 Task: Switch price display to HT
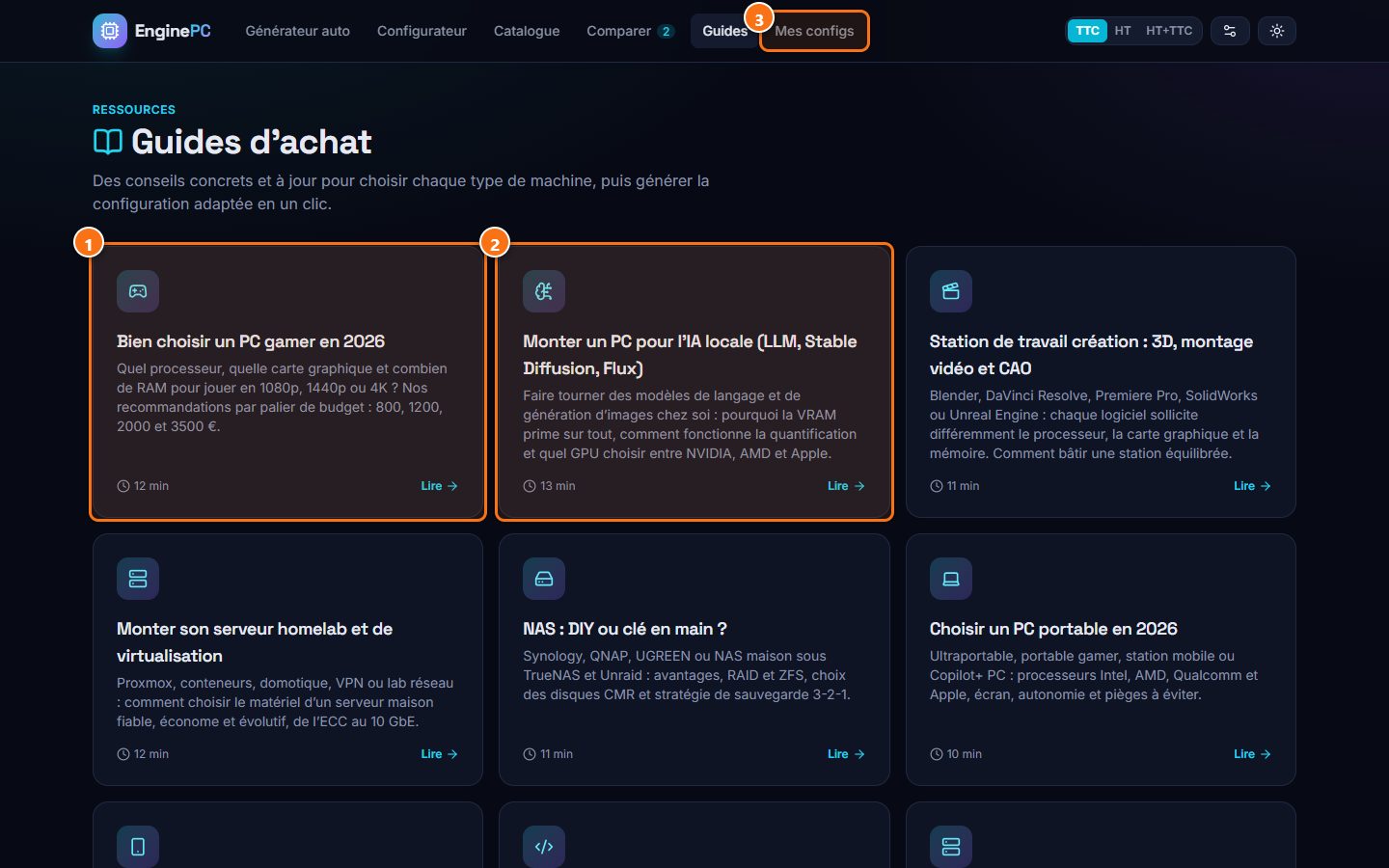click(x=1123, y=31)
